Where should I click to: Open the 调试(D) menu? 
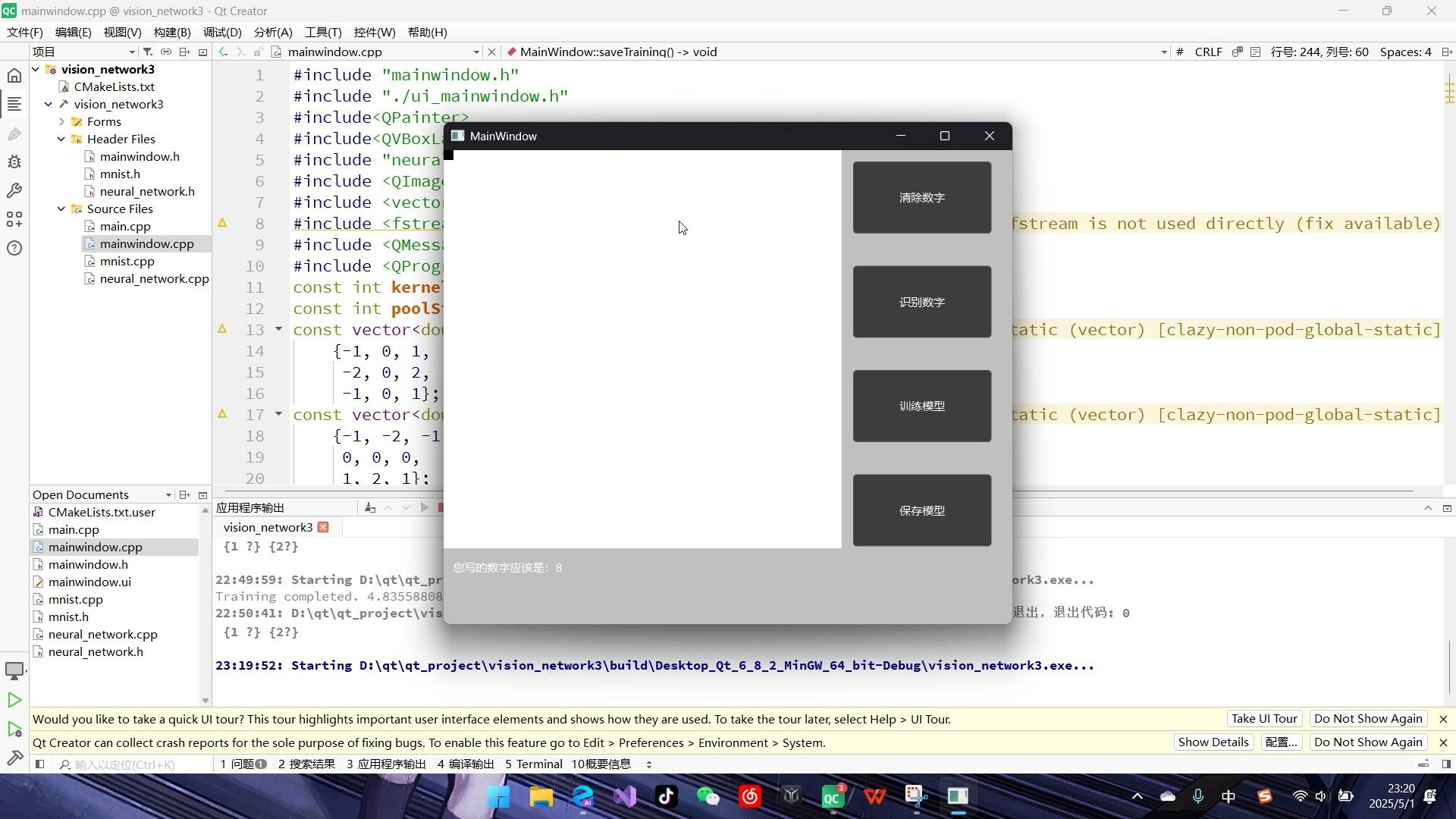point(222,33)
